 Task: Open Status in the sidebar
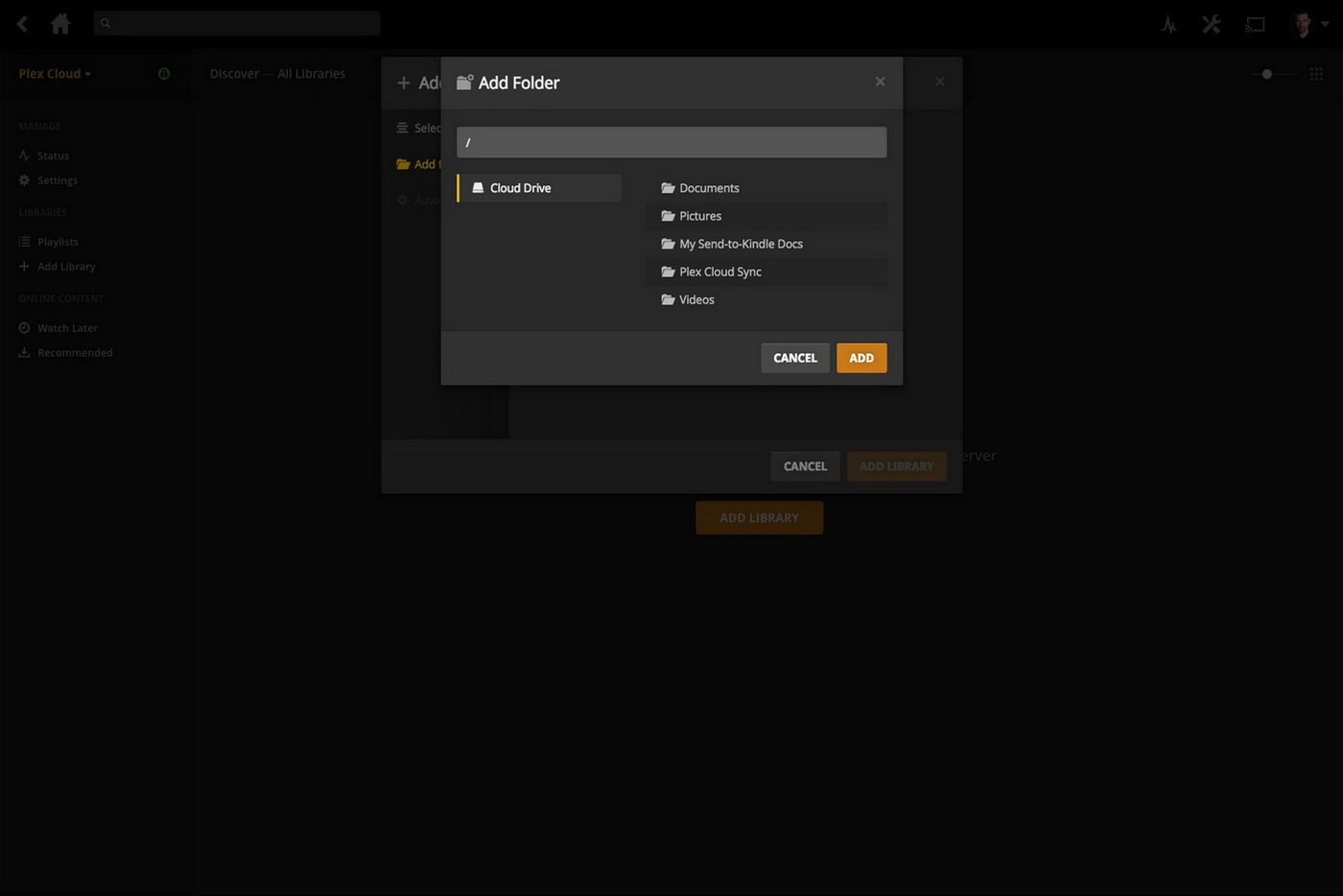tap(53, 155)
